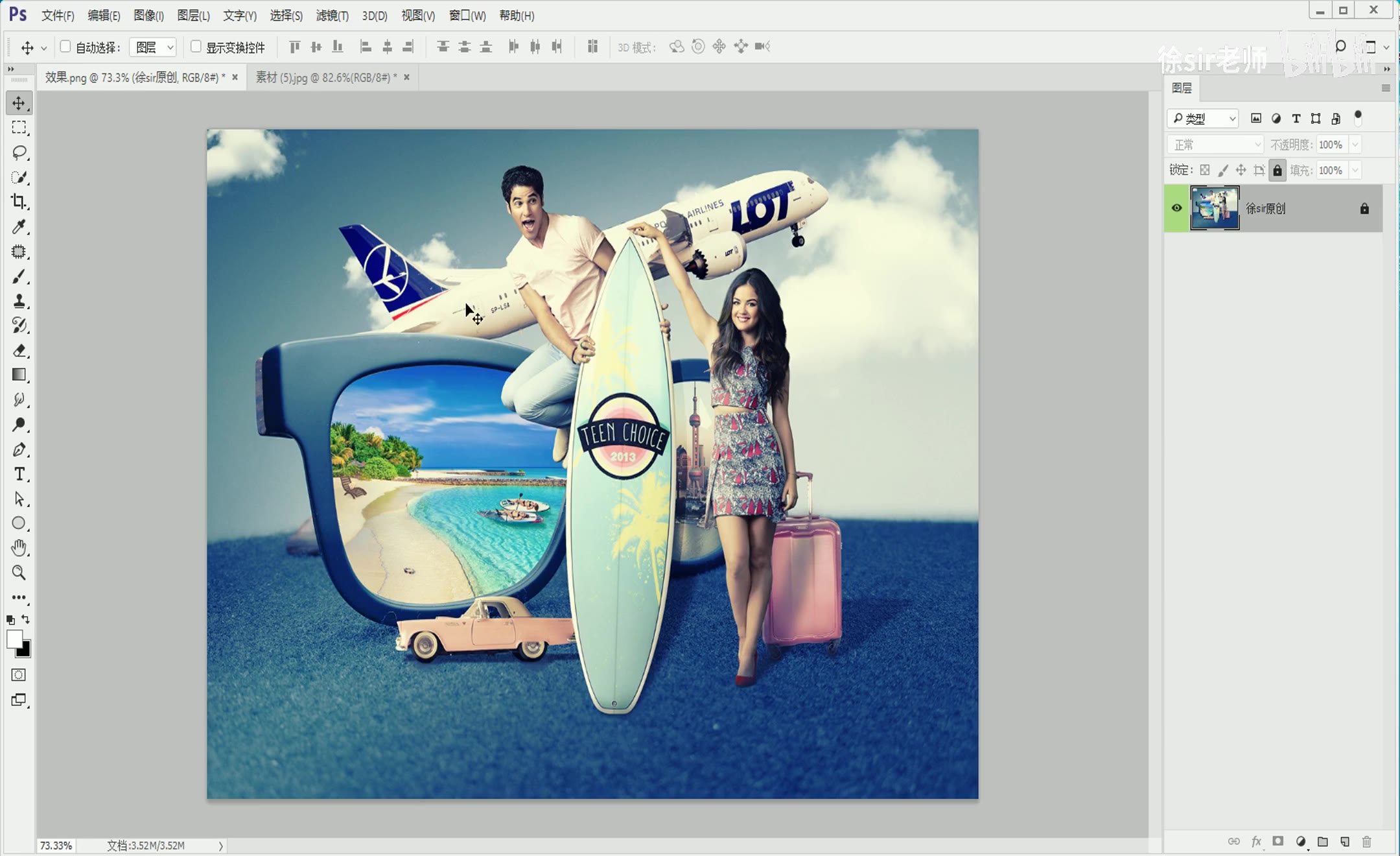Enable the 显示变换控件 checkbox
Screen dimensions: 1400x856
point(196,46)
